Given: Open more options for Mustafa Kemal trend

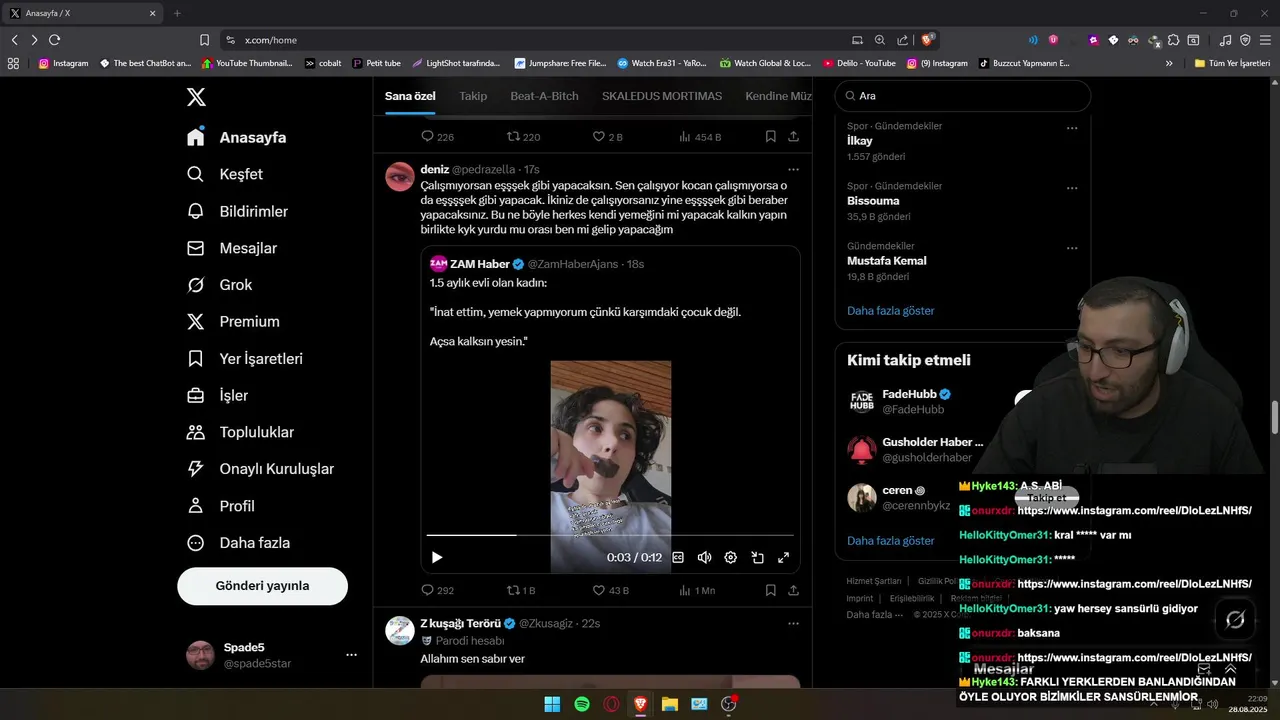Looking at the screenshot, I should tap(1072, 248).
